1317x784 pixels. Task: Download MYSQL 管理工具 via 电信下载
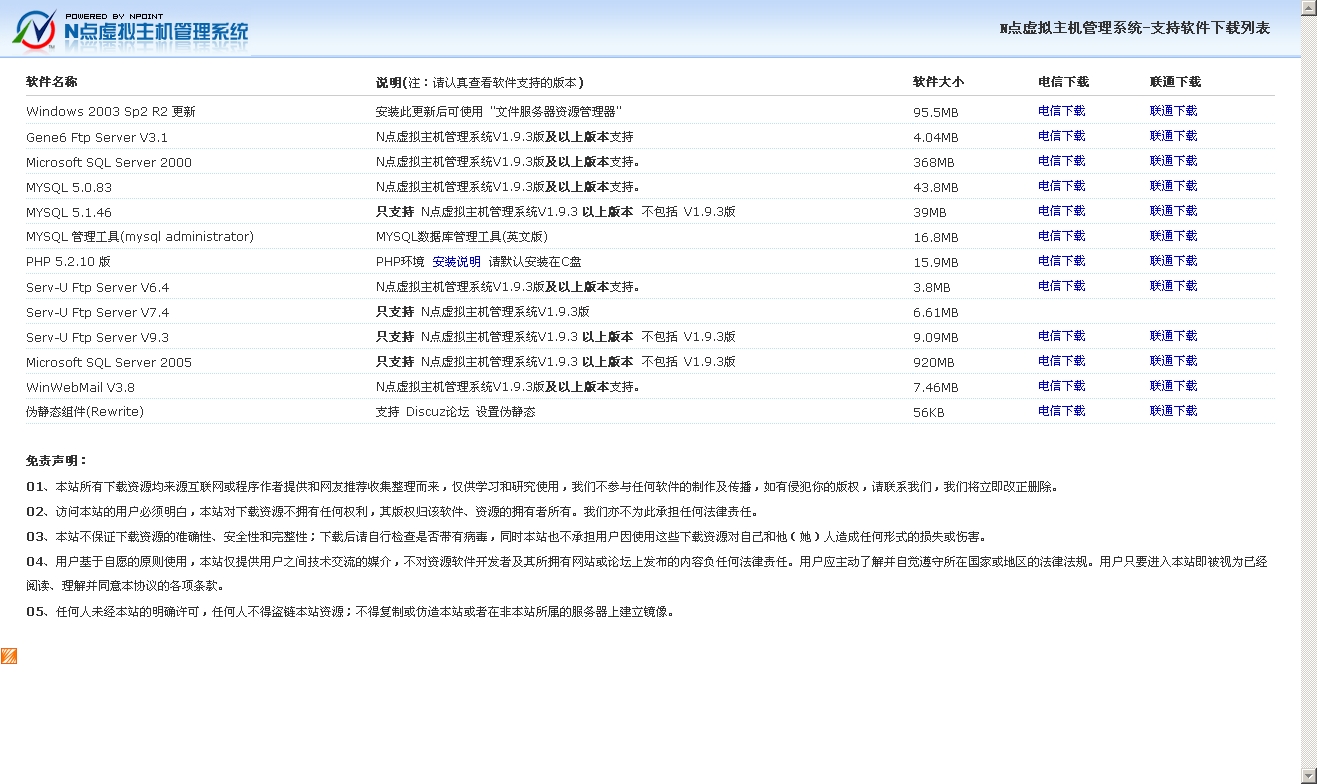click(1061, 236)
